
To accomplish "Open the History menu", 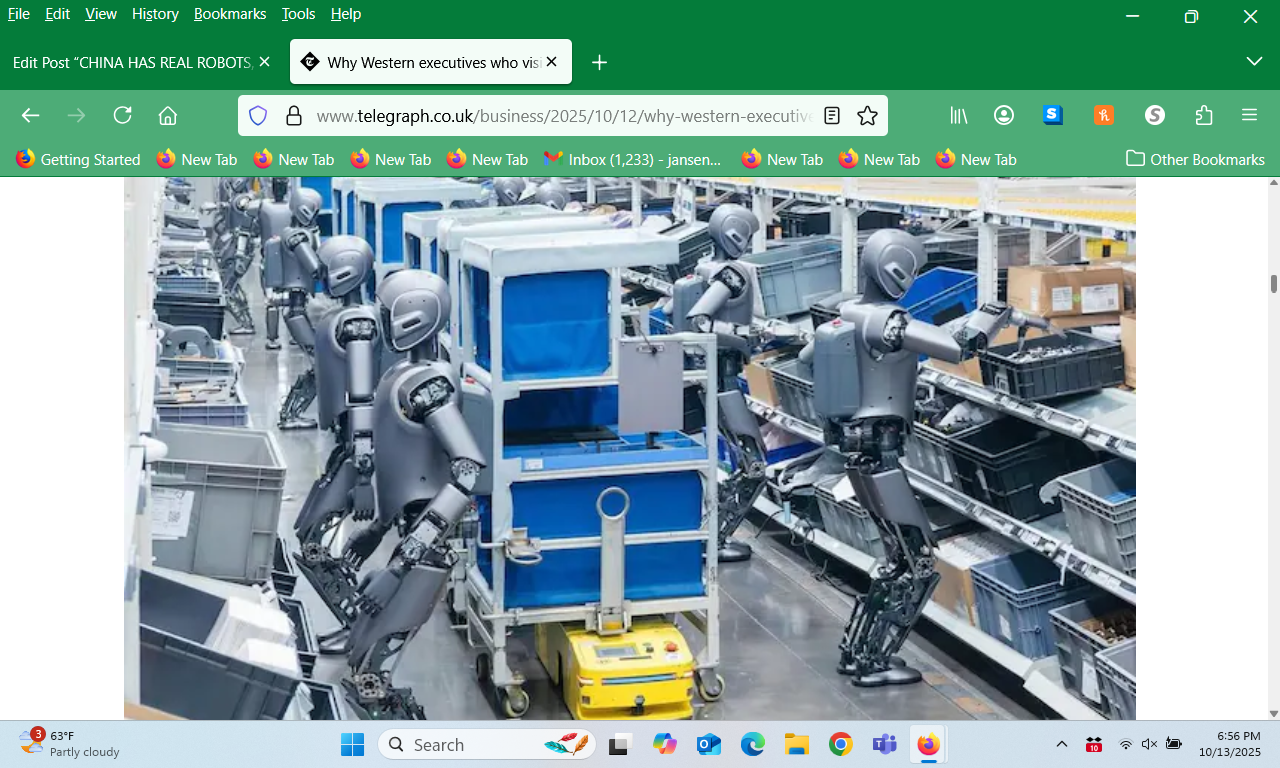I will click(x=155, y=14).
